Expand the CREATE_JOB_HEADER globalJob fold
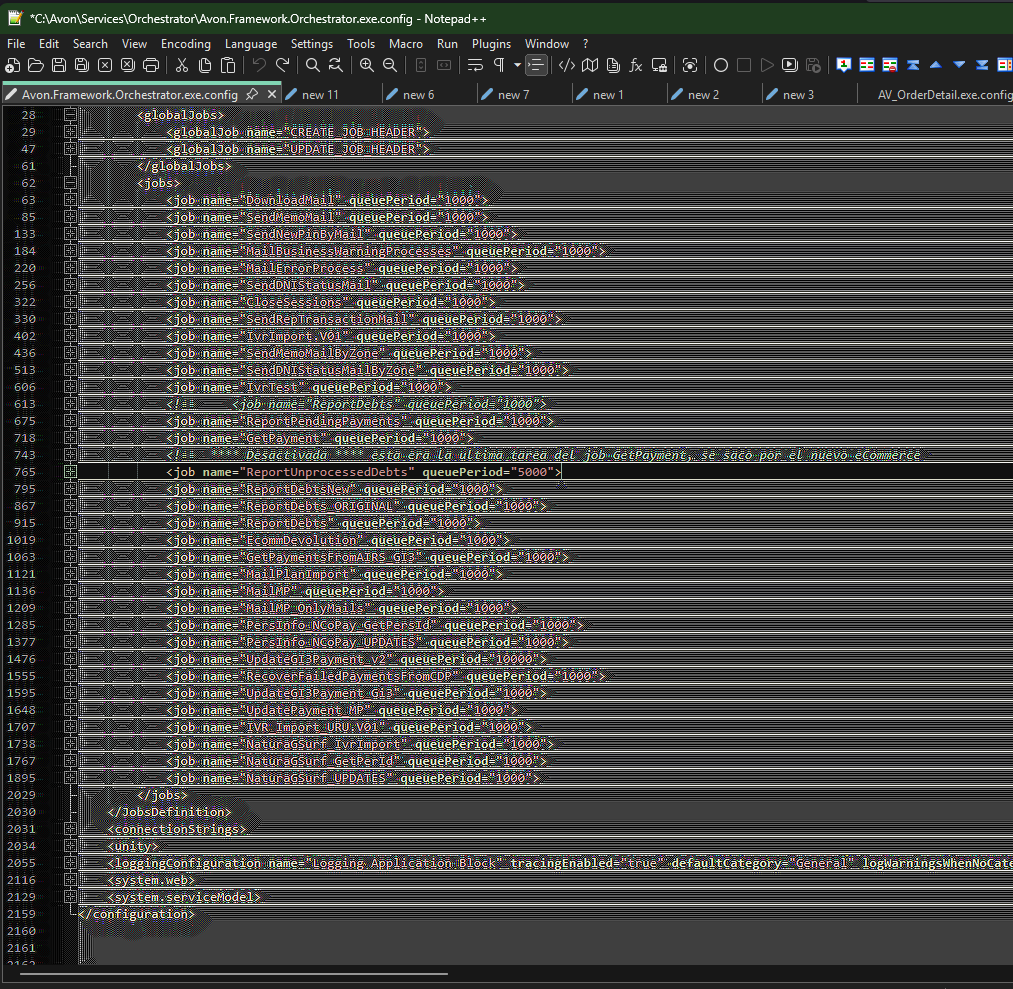 [70, 132]
